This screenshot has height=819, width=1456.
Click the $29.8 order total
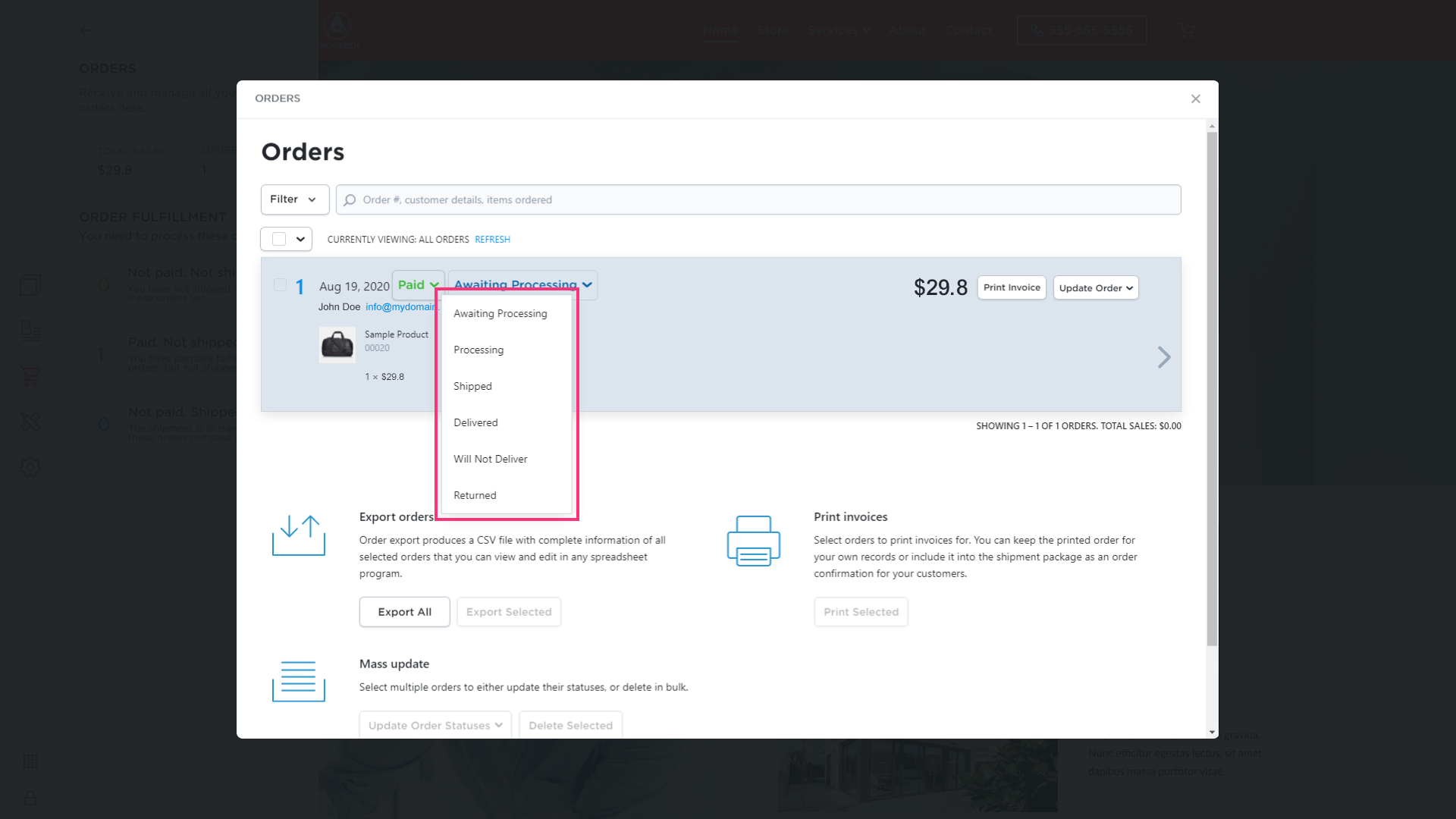tap(940, 287)
